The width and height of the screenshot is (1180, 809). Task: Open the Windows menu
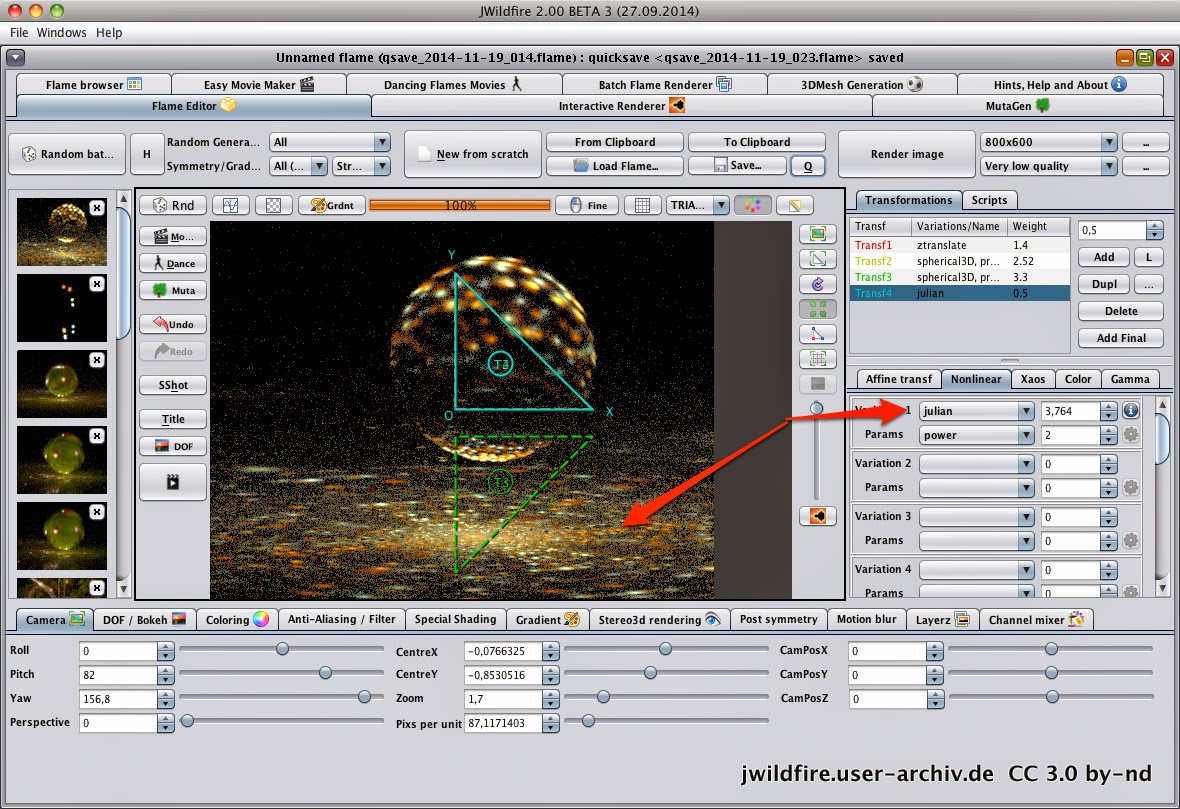[61, 32]
